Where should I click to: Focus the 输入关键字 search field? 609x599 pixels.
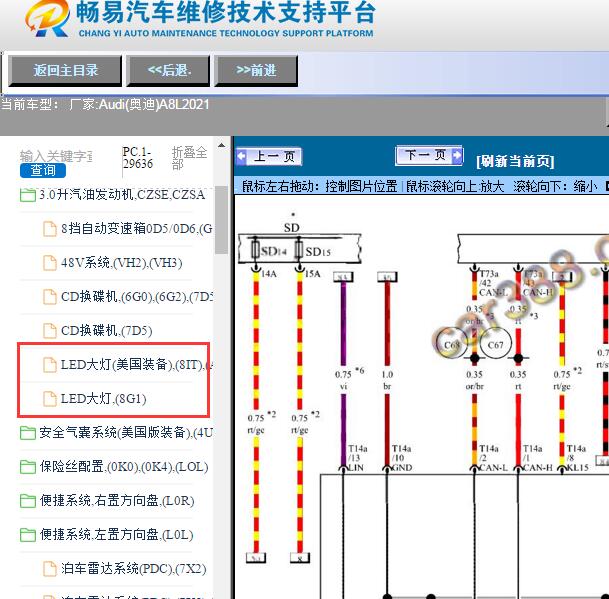(x=56, y=156)
